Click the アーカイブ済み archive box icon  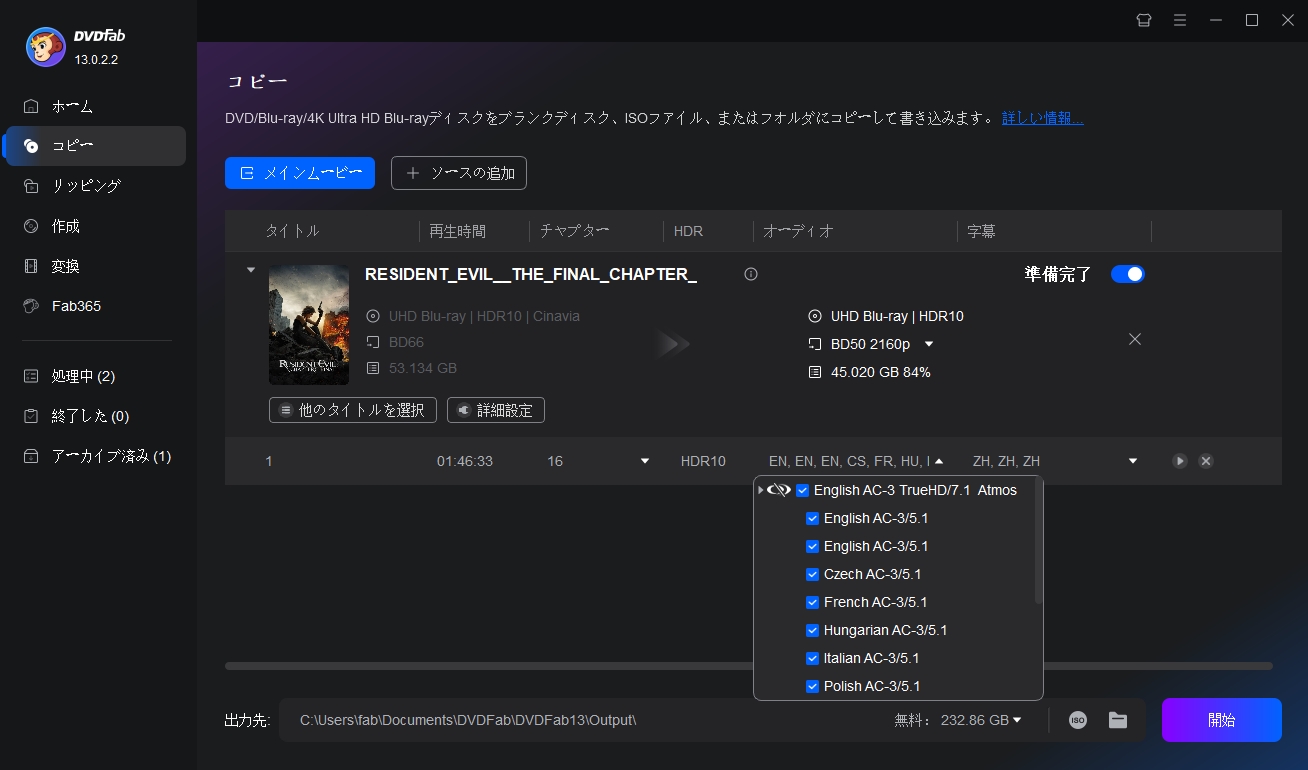point(31,456)
